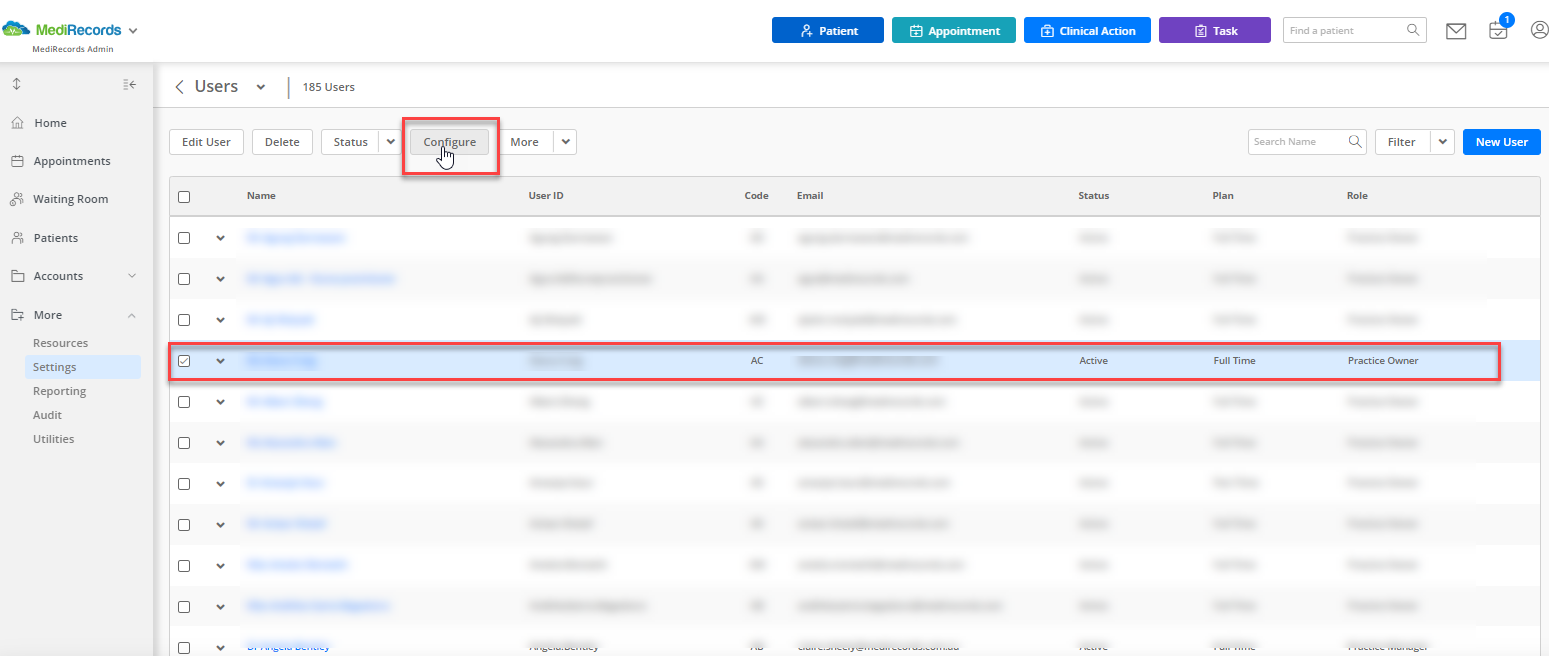The width and height of the screenshot is (1549, 656).
Task: Click the purple Task button
Action: point(1215,30)
